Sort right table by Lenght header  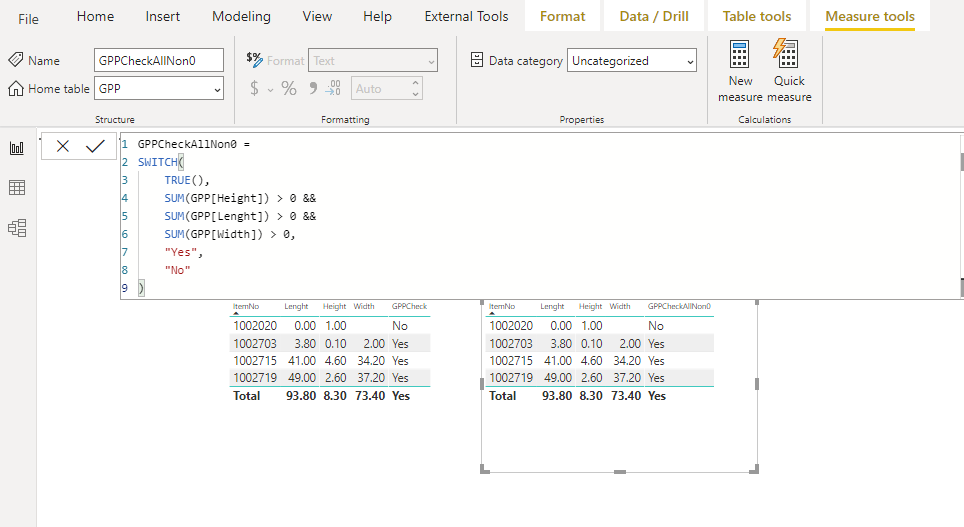(552, 306)
